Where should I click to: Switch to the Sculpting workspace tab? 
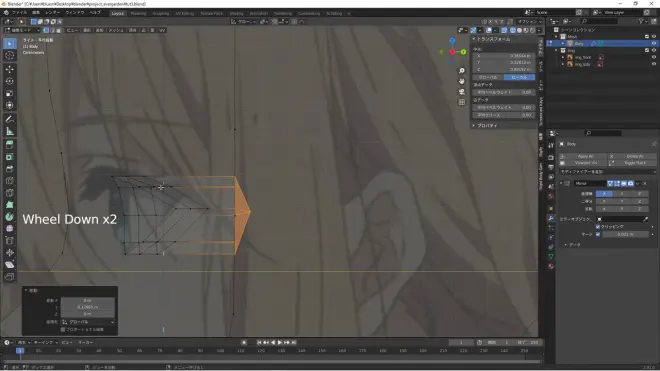(161, 13)
